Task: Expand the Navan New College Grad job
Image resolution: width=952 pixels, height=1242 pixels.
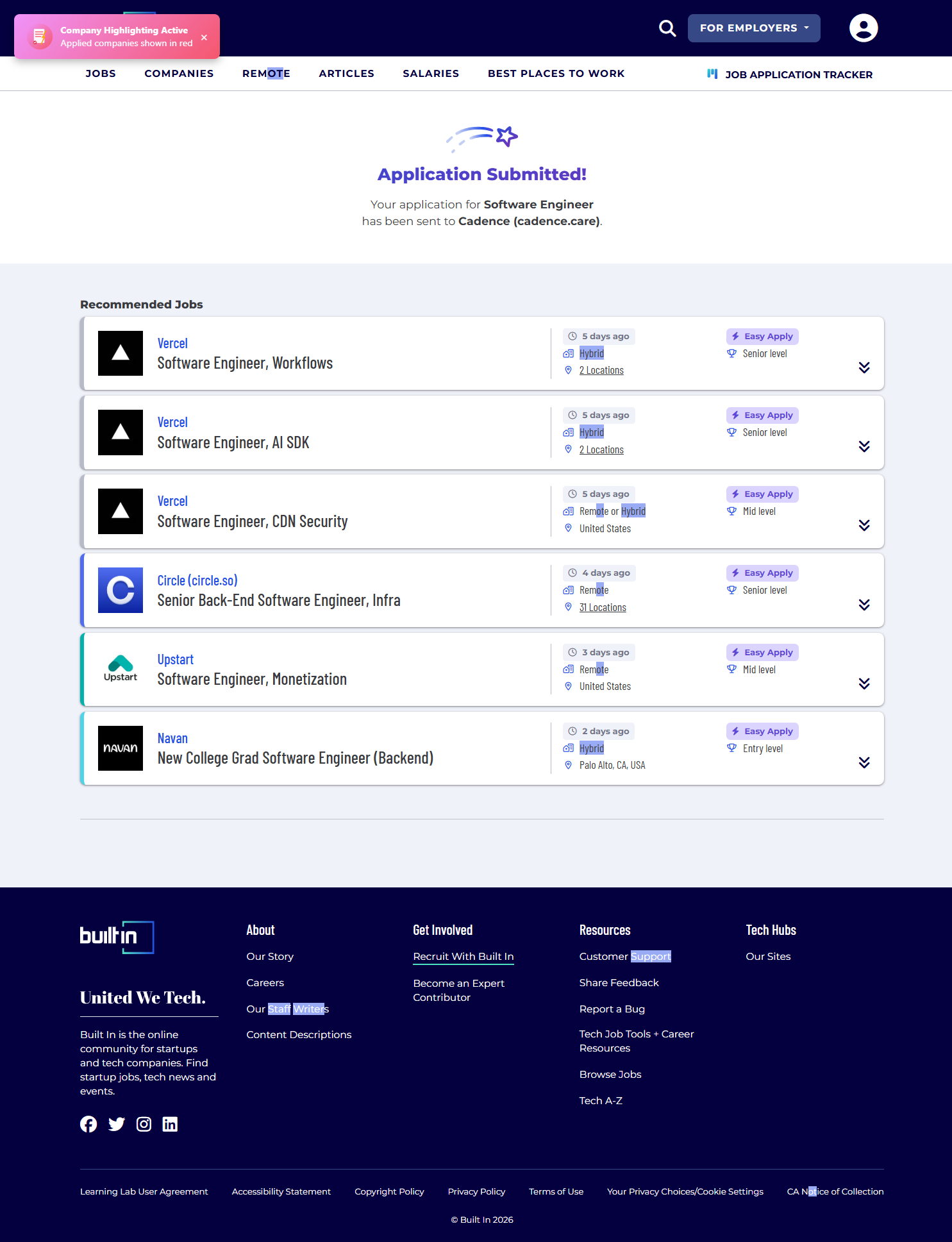Action: [864, 762]
